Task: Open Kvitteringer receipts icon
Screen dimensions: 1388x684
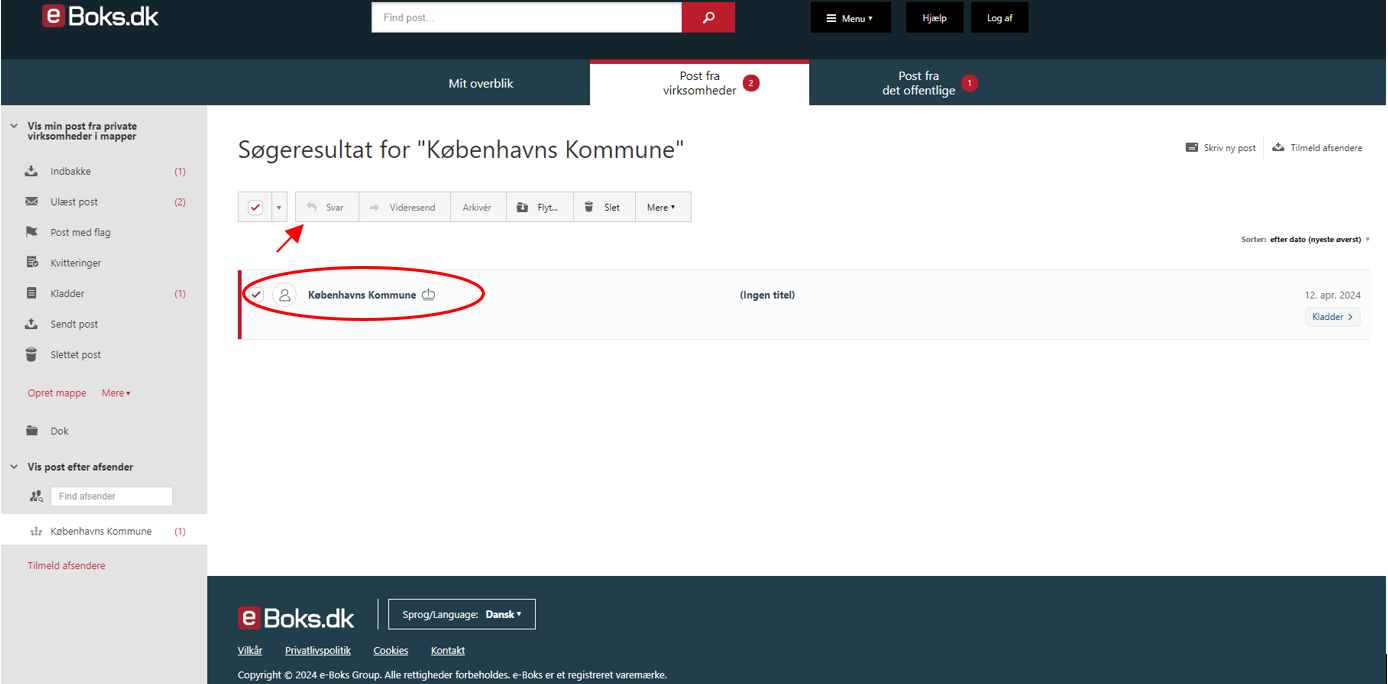Action: coord(31,263)
